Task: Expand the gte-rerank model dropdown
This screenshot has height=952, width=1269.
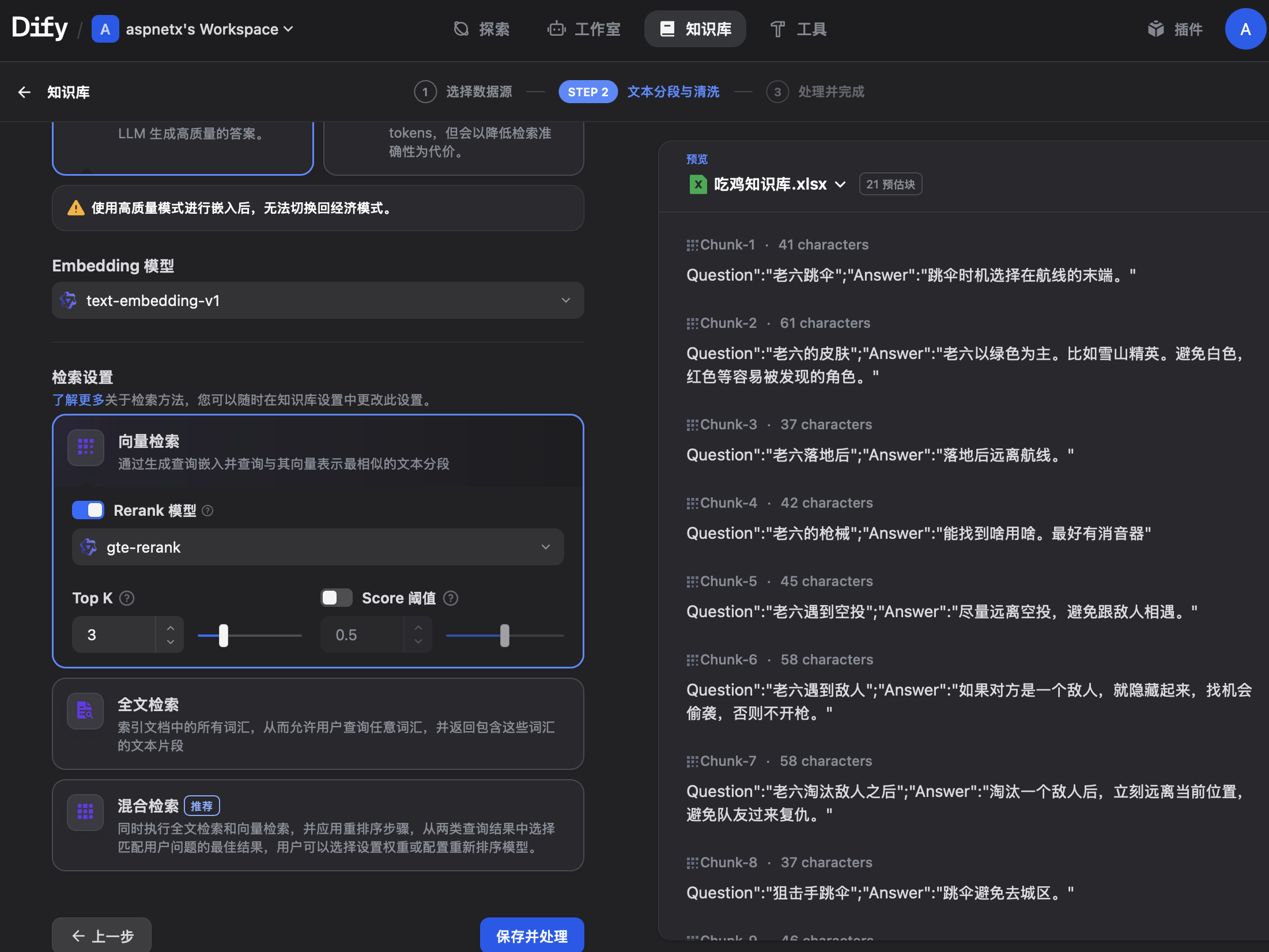Action: [318, 547]
